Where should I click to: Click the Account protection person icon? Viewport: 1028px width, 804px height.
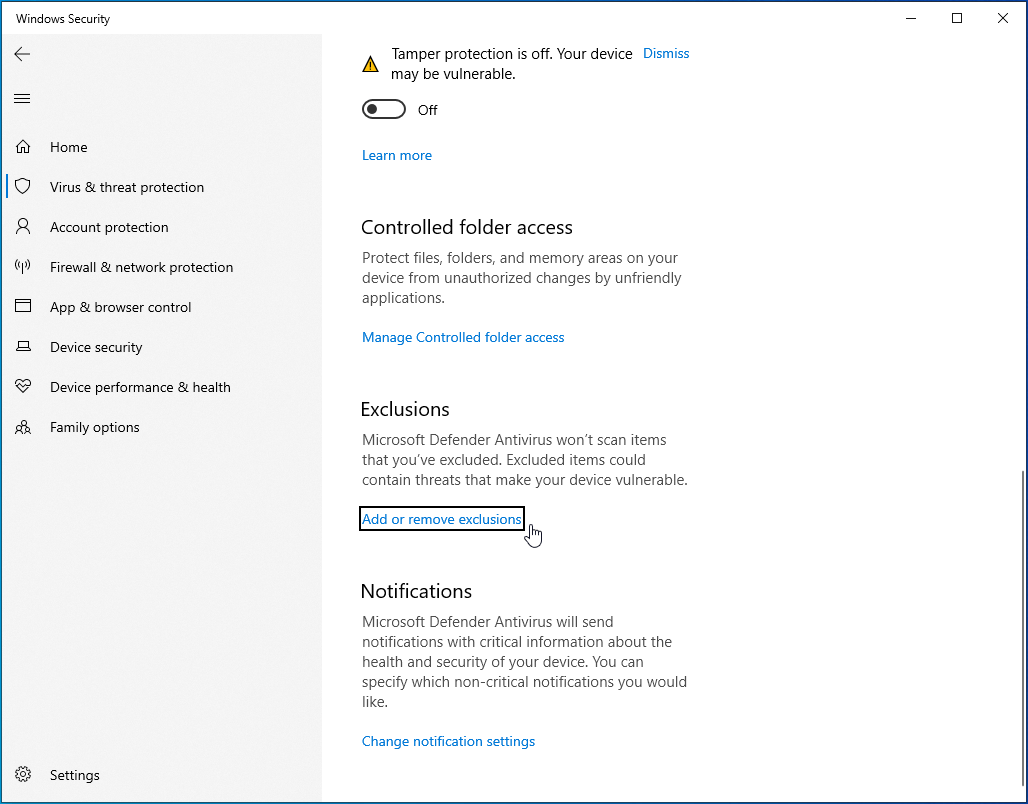point(23,226)
